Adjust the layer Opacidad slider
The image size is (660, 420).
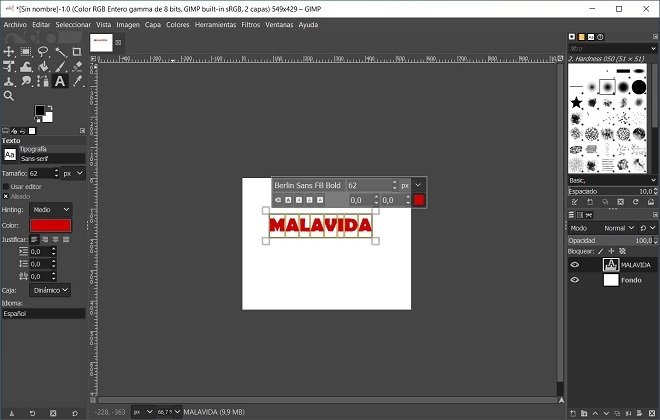pyautogui.click(x=612, y=240)
